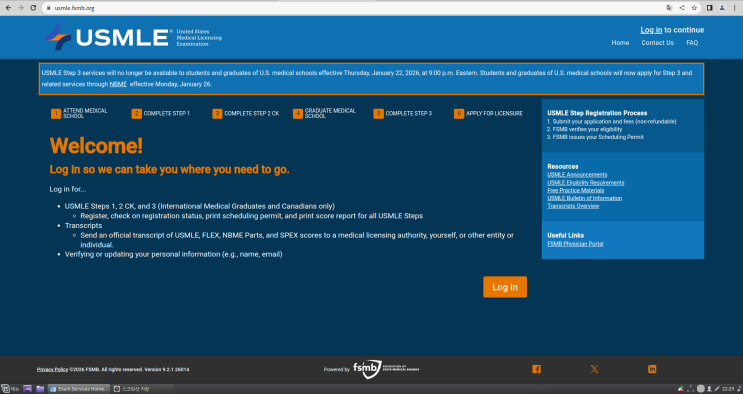This screenshot has width=743, height=394.
Task: Open the Privacy Policy link in the footer
Action: tap(52, 369)
